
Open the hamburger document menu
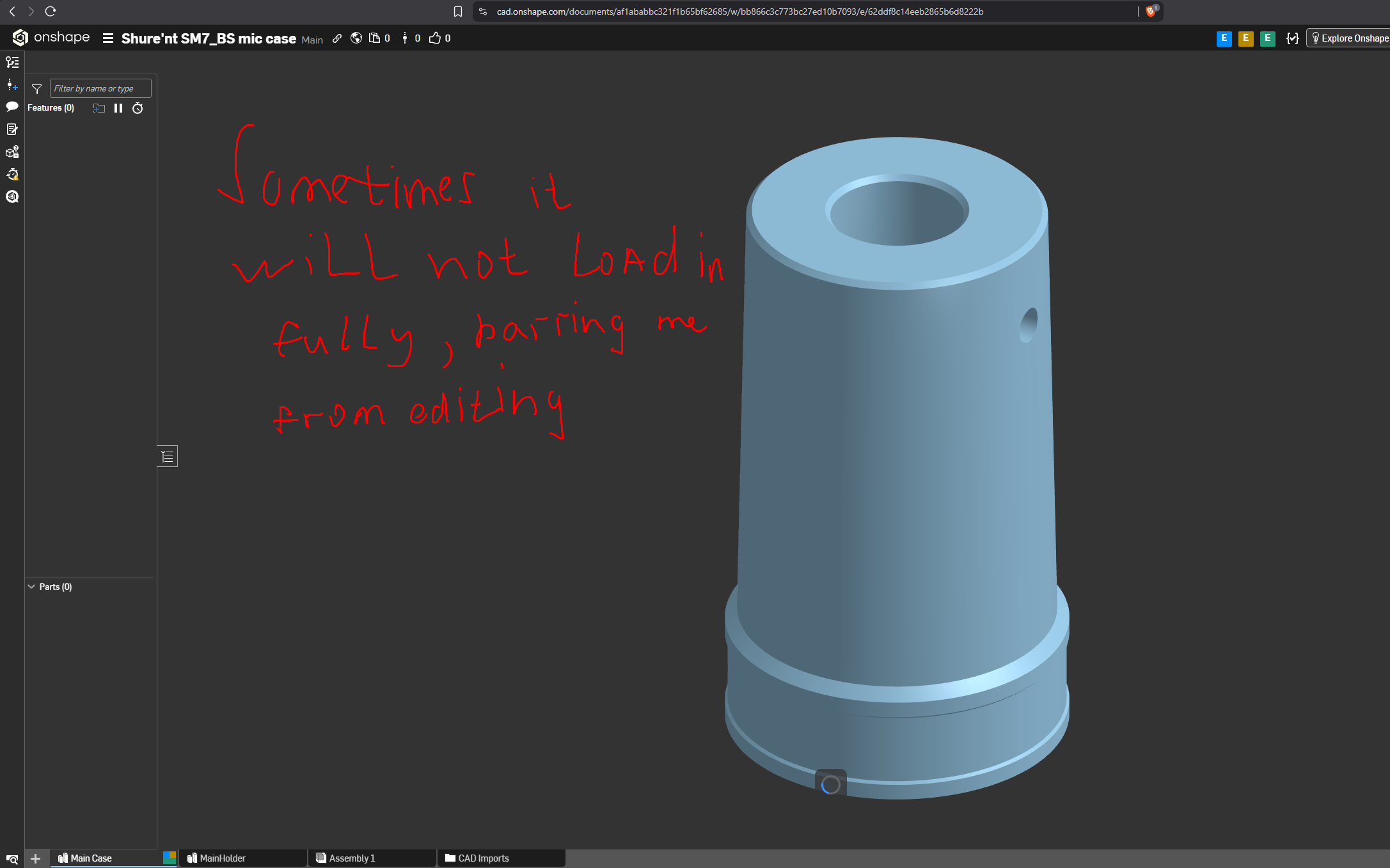(x=108, y=38)
